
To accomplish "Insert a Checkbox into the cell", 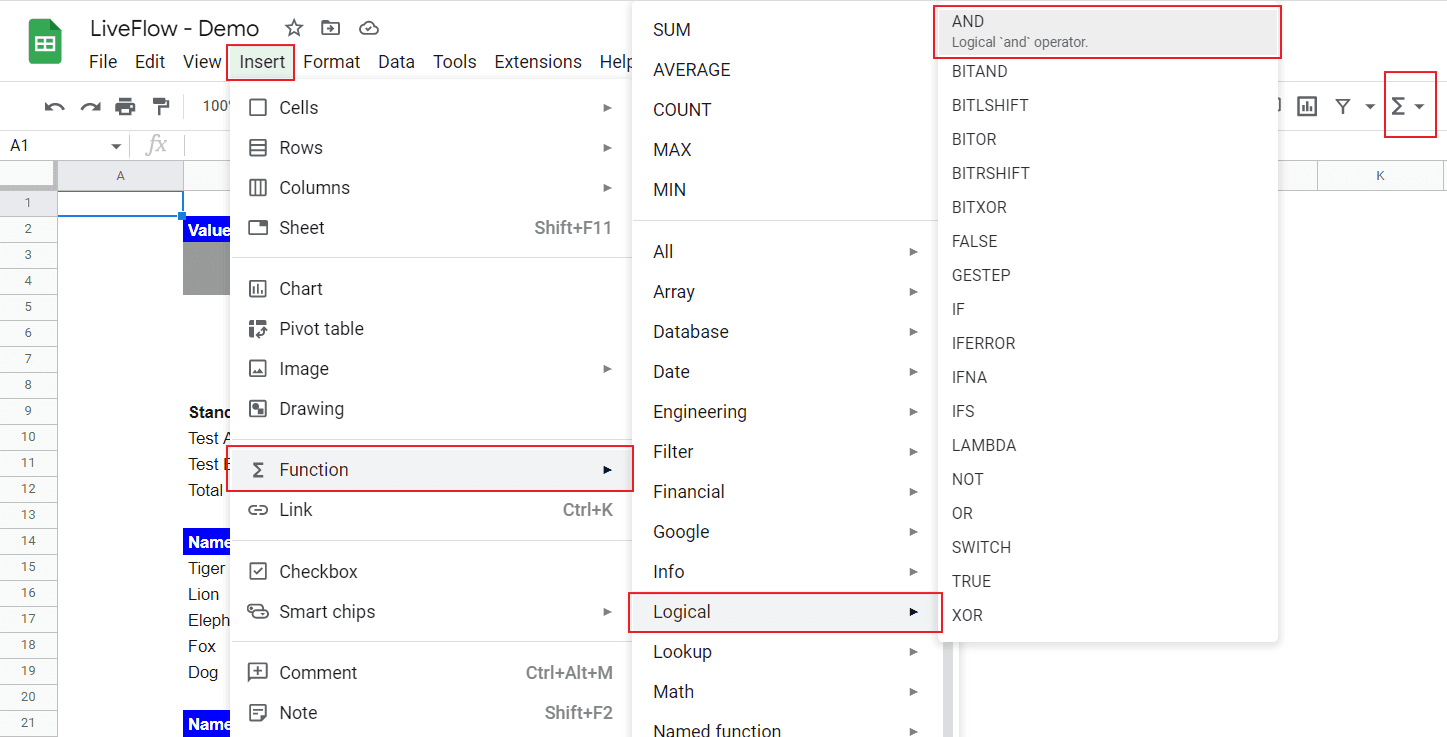I will coord(431,572).
